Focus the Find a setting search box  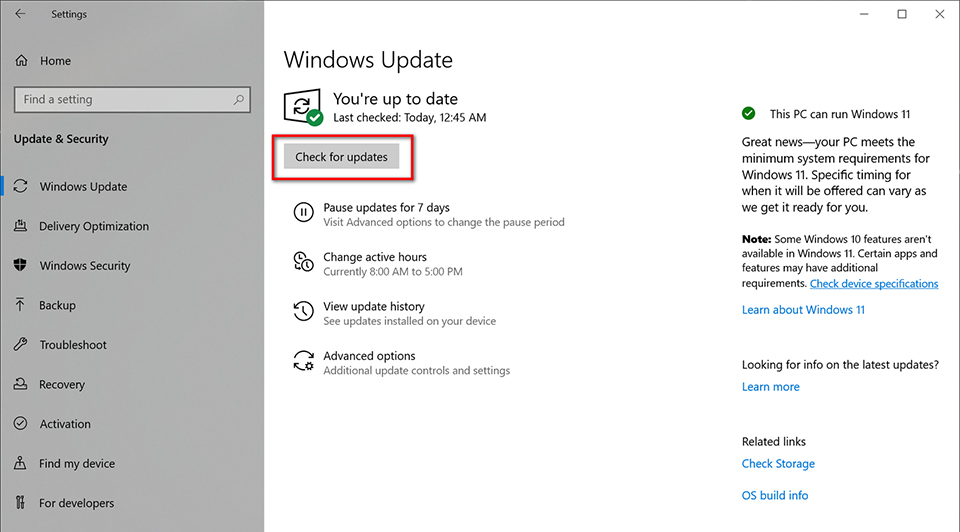[x=132, y=99]
